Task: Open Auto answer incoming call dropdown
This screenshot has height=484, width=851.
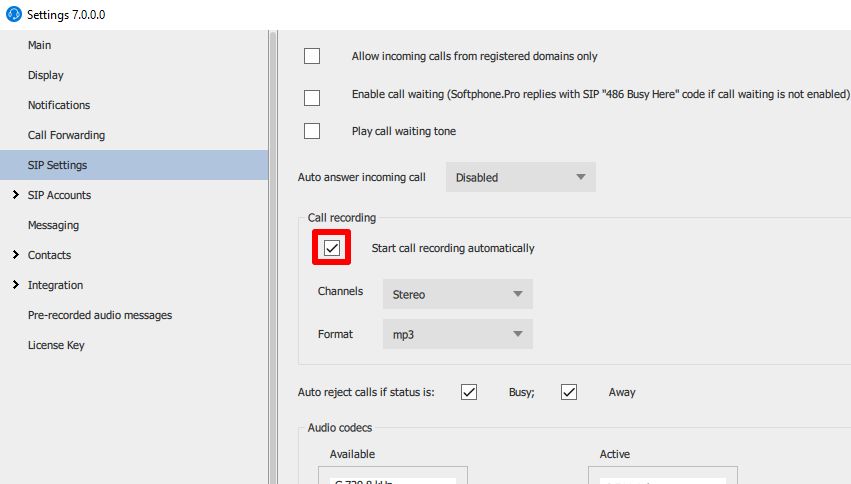Action: pos(520,177)
